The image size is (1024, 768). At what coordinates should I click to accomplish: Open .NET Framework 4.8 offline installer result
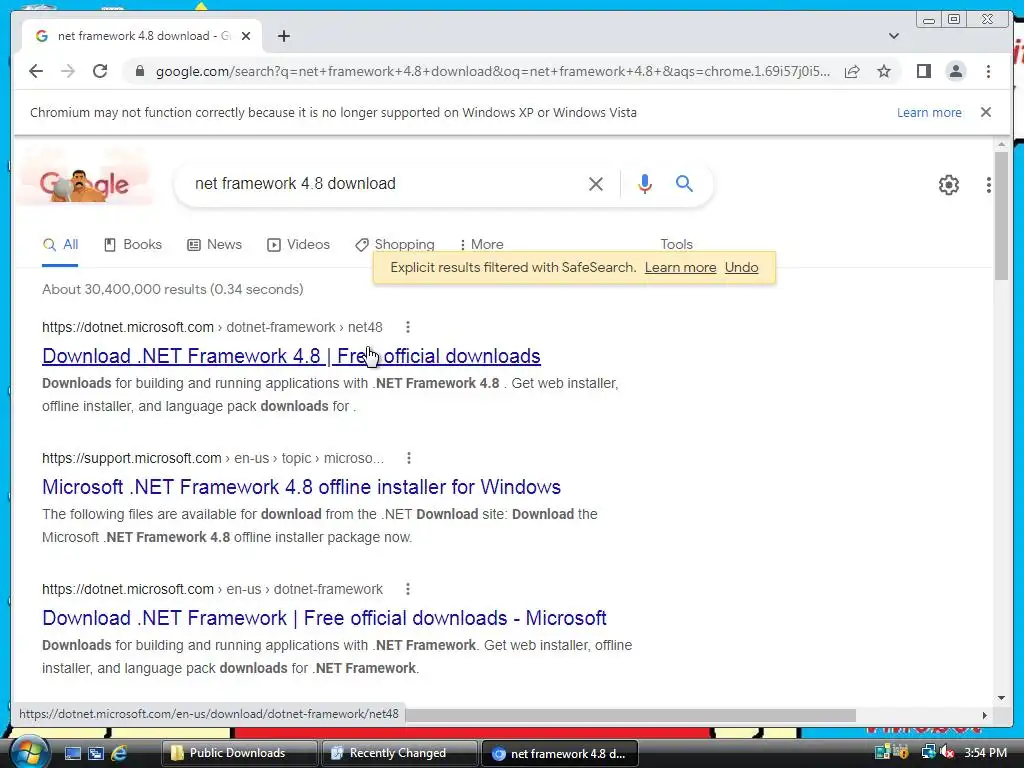(301, 487)
